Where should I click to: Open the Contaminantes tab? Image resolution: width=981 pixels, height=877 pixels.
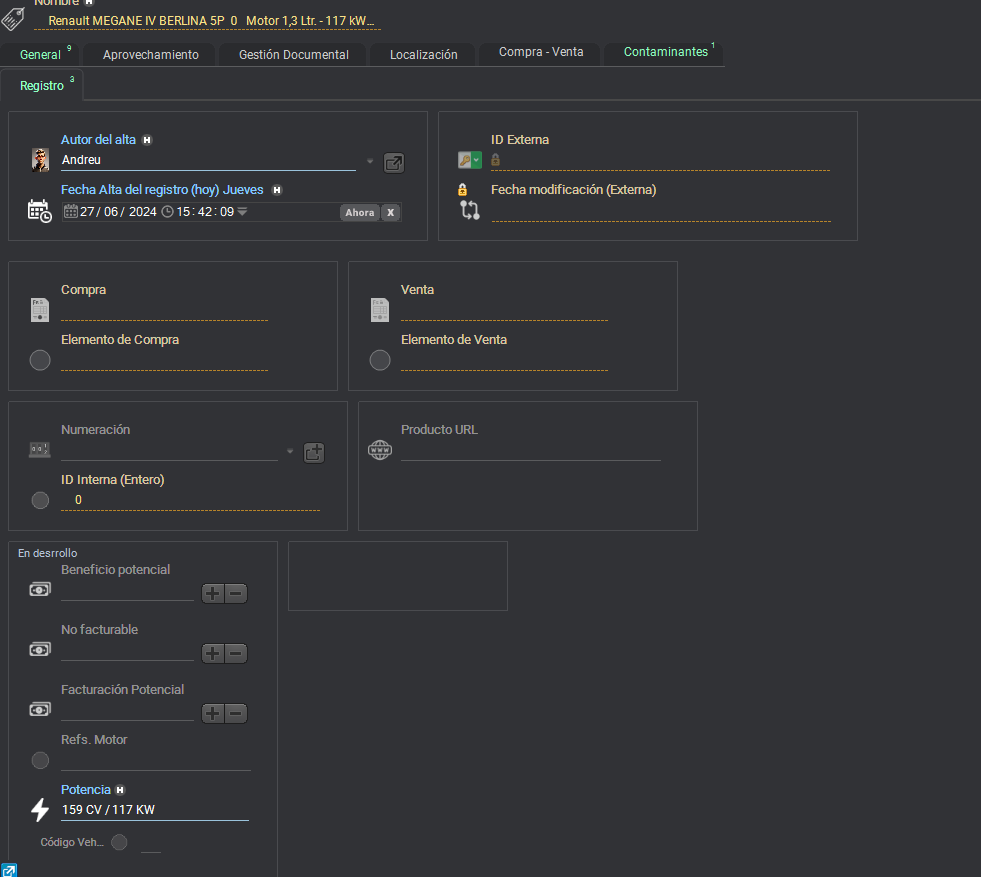[x=665, y=52]
